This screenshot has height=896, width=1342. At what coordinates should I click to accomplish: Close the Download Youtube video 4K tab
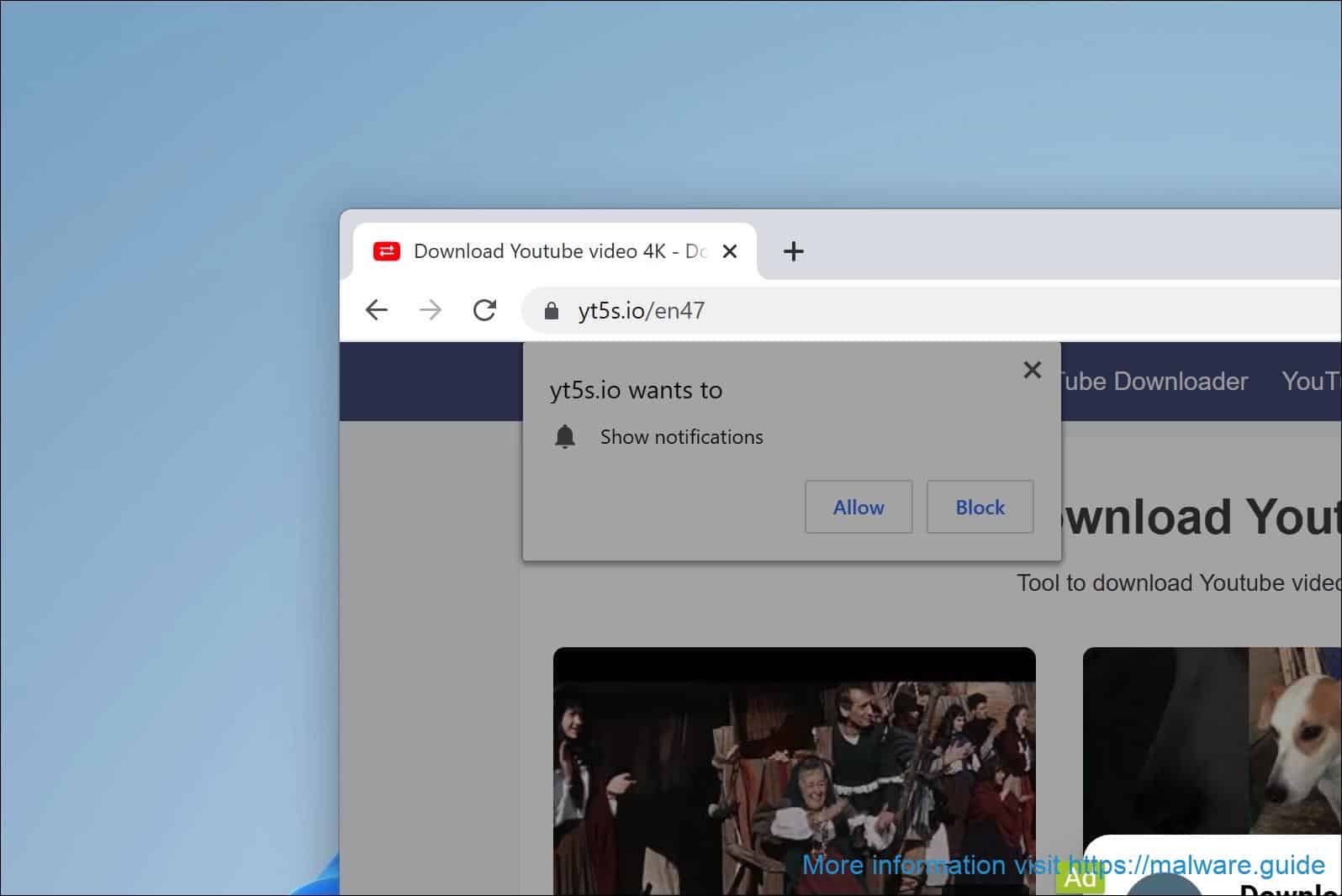[730, 251]
